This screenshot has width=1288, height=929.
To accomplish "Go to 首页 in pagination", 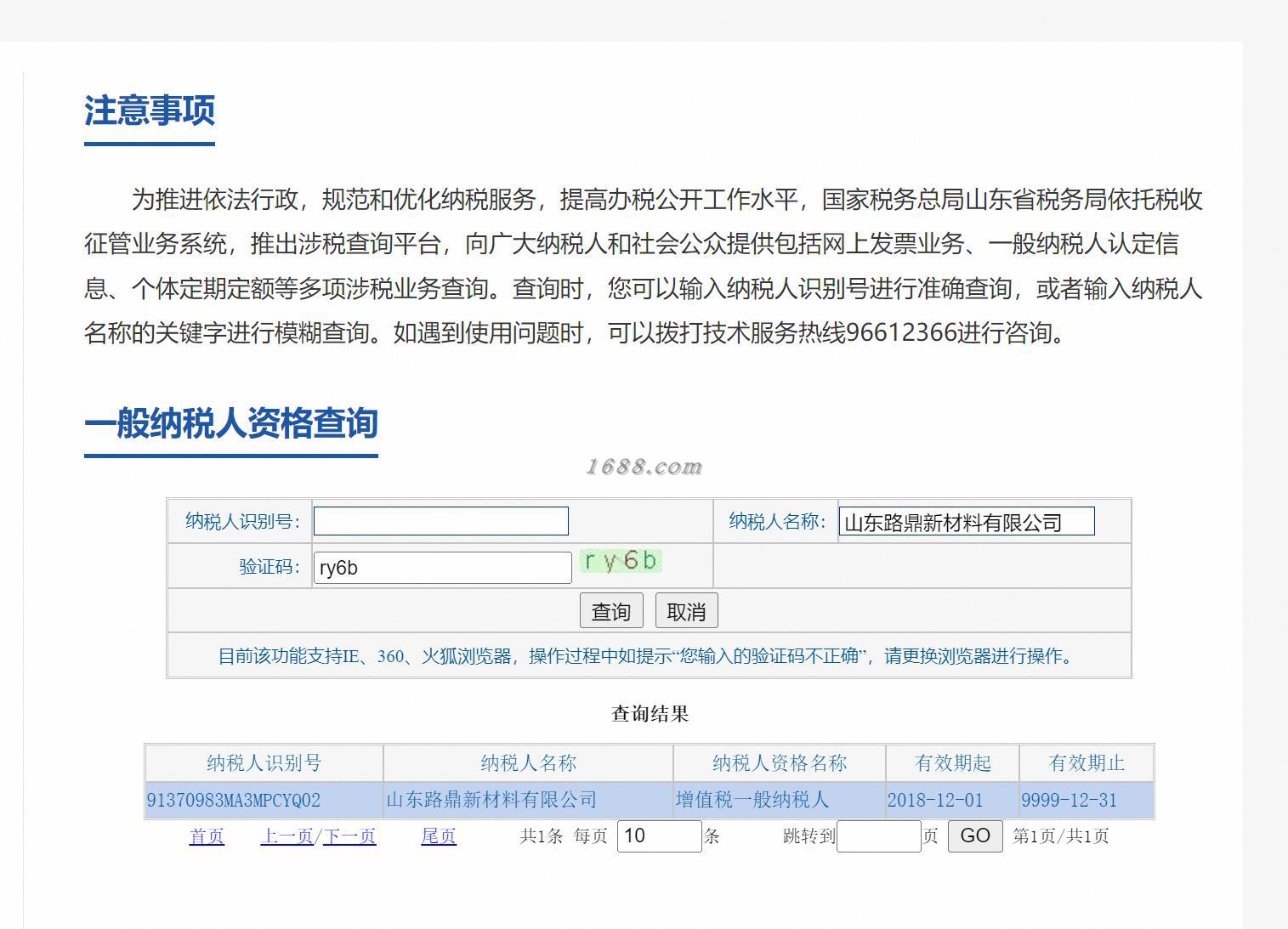I will 207,836.
